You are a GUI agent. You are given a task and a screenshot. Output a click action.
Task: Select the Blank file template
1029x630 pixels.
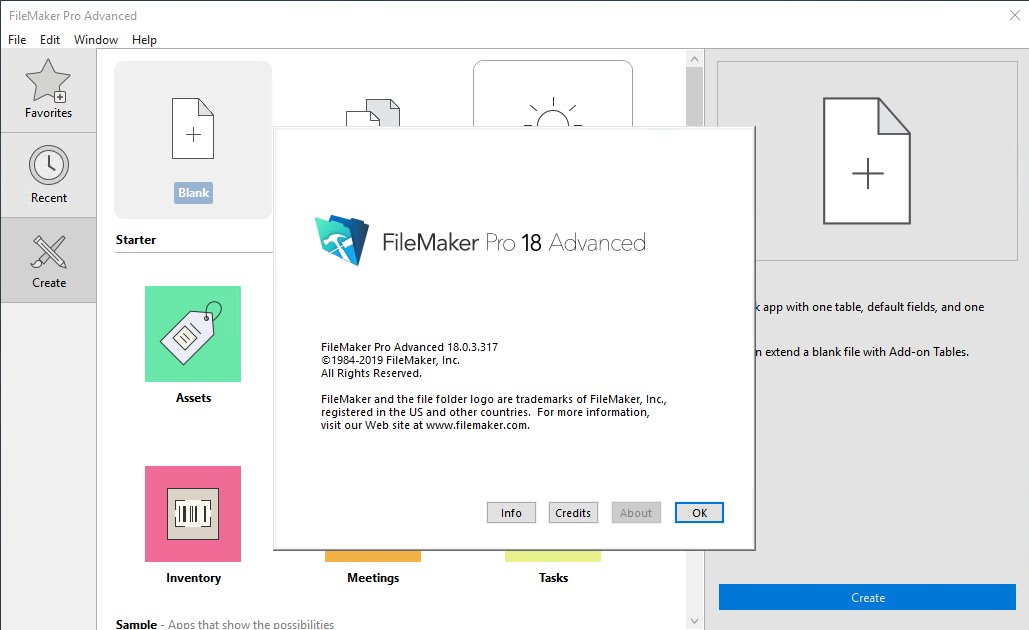point(193,140)
